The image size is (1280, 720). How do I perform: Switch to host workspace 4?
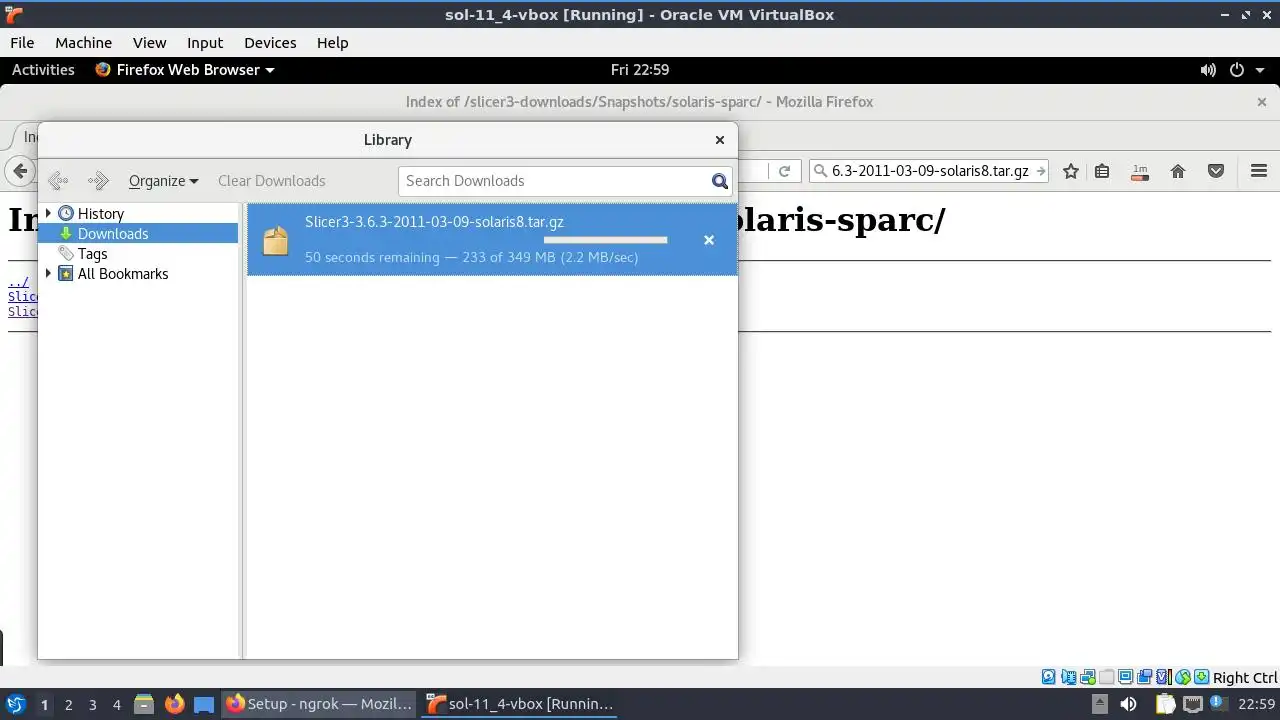[x=116, y=704]
